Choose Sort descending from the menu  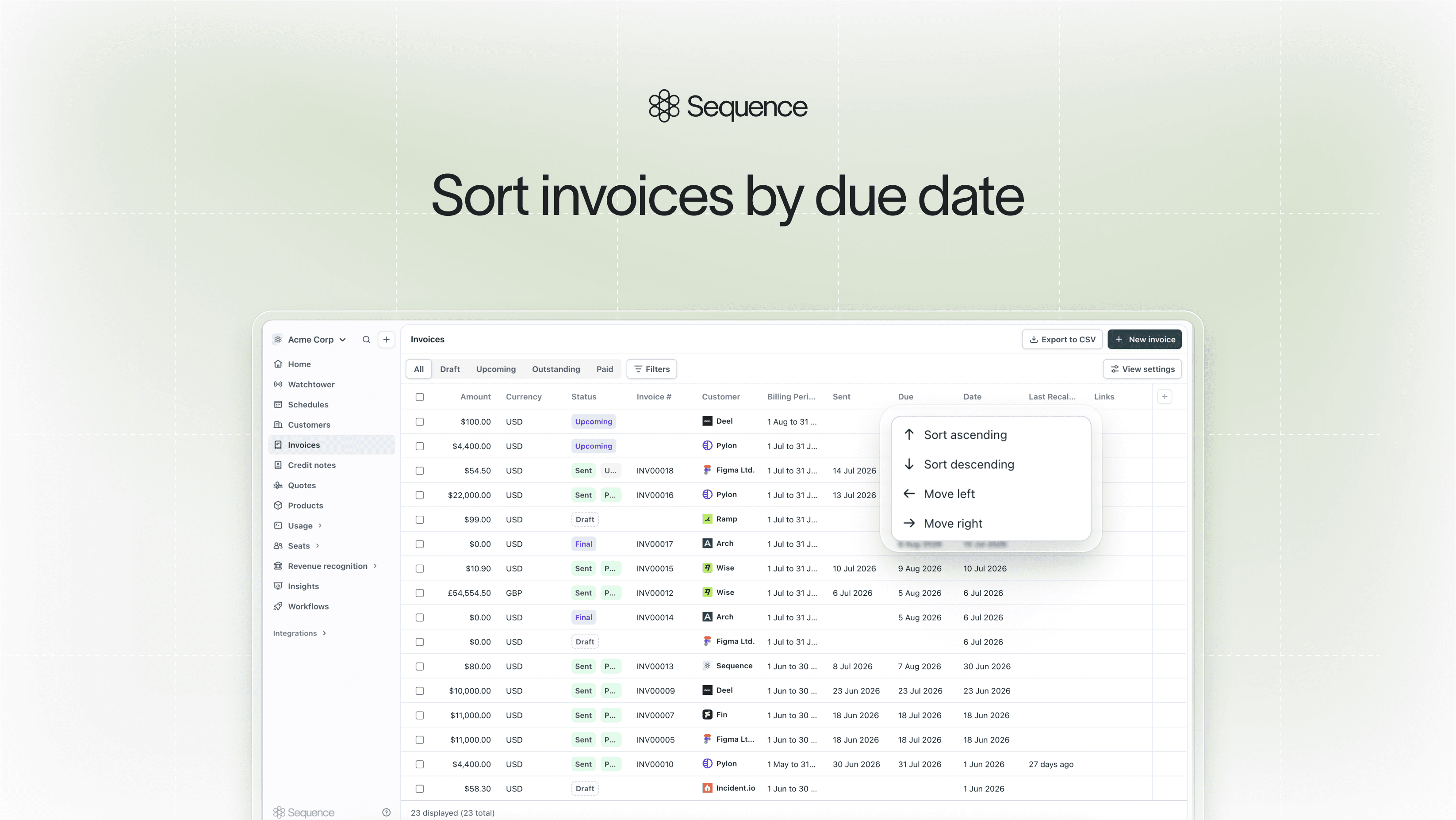(991, 464)
